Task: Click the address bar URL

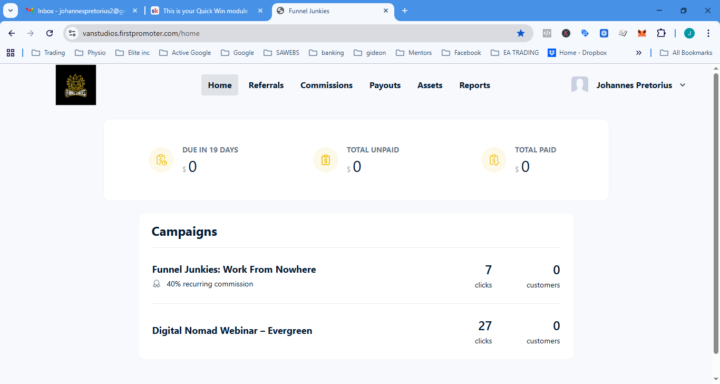Action: (141, 33)
